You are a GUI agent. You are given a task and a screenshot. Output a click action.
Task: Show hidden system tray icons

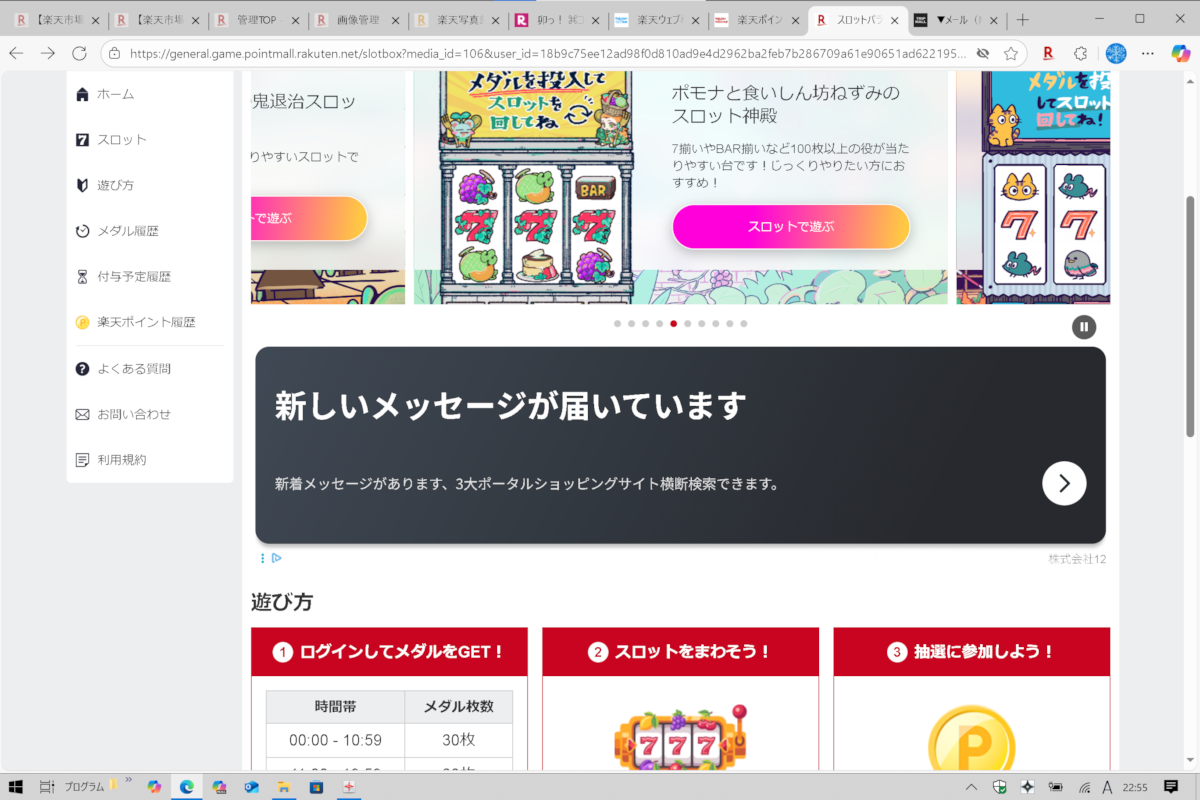click(971, 787)
